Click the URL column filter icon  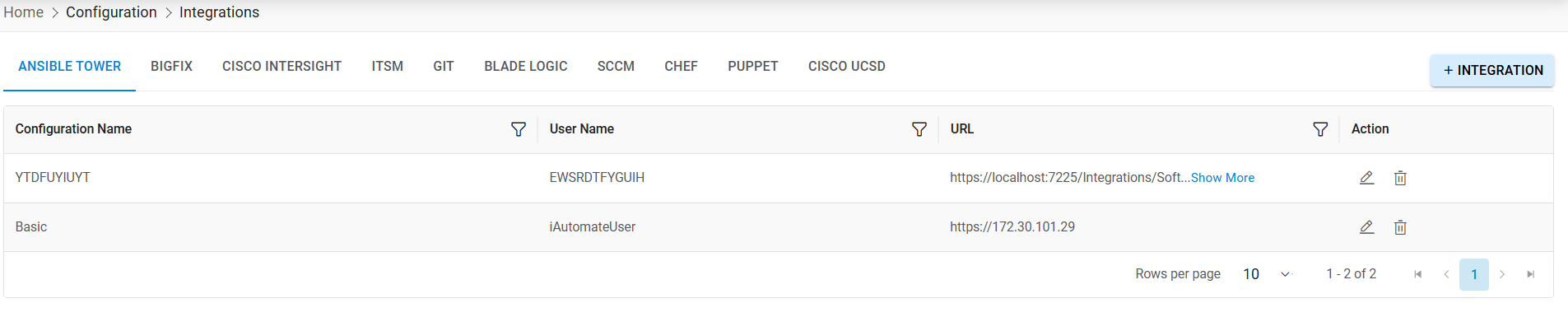pos(1320,129)
